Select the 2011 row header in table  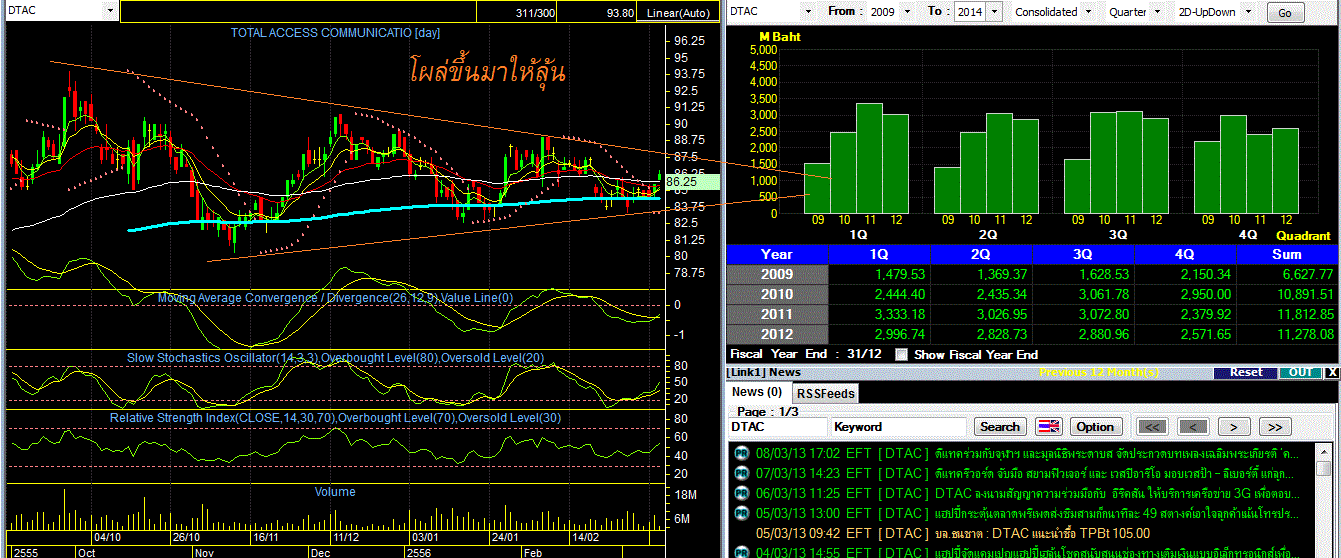coord(777,314)
